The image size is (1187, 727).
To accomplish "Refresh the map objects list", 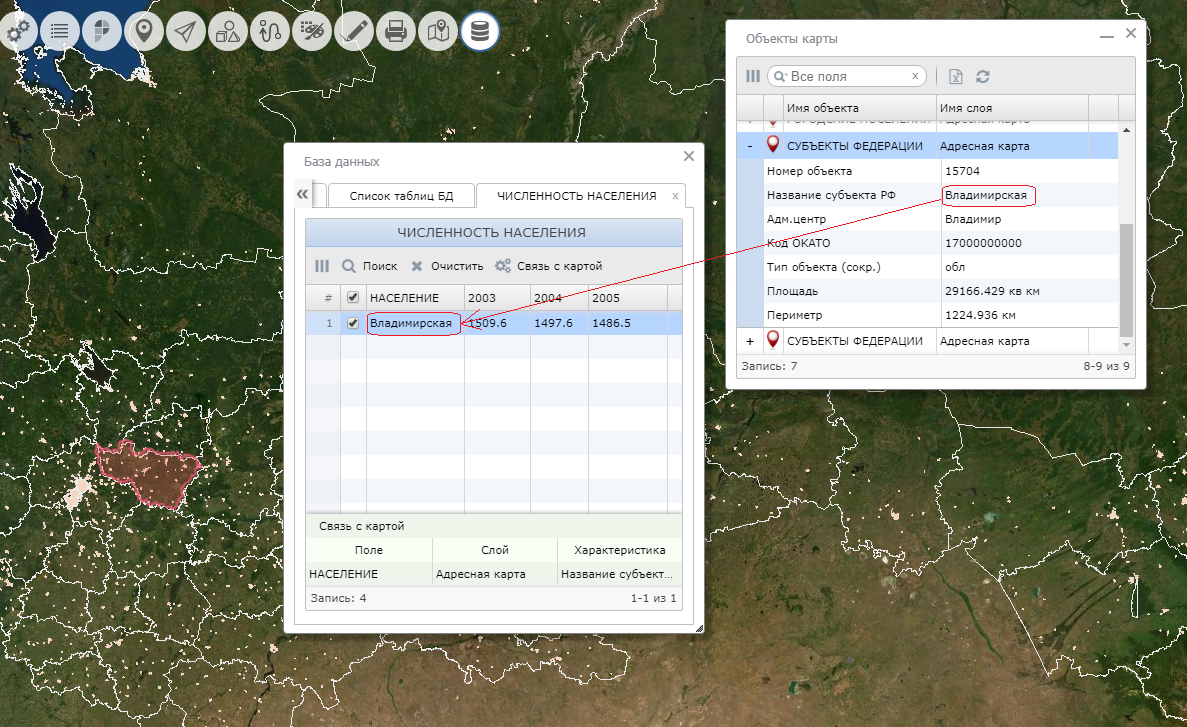I will pos(983,77).
